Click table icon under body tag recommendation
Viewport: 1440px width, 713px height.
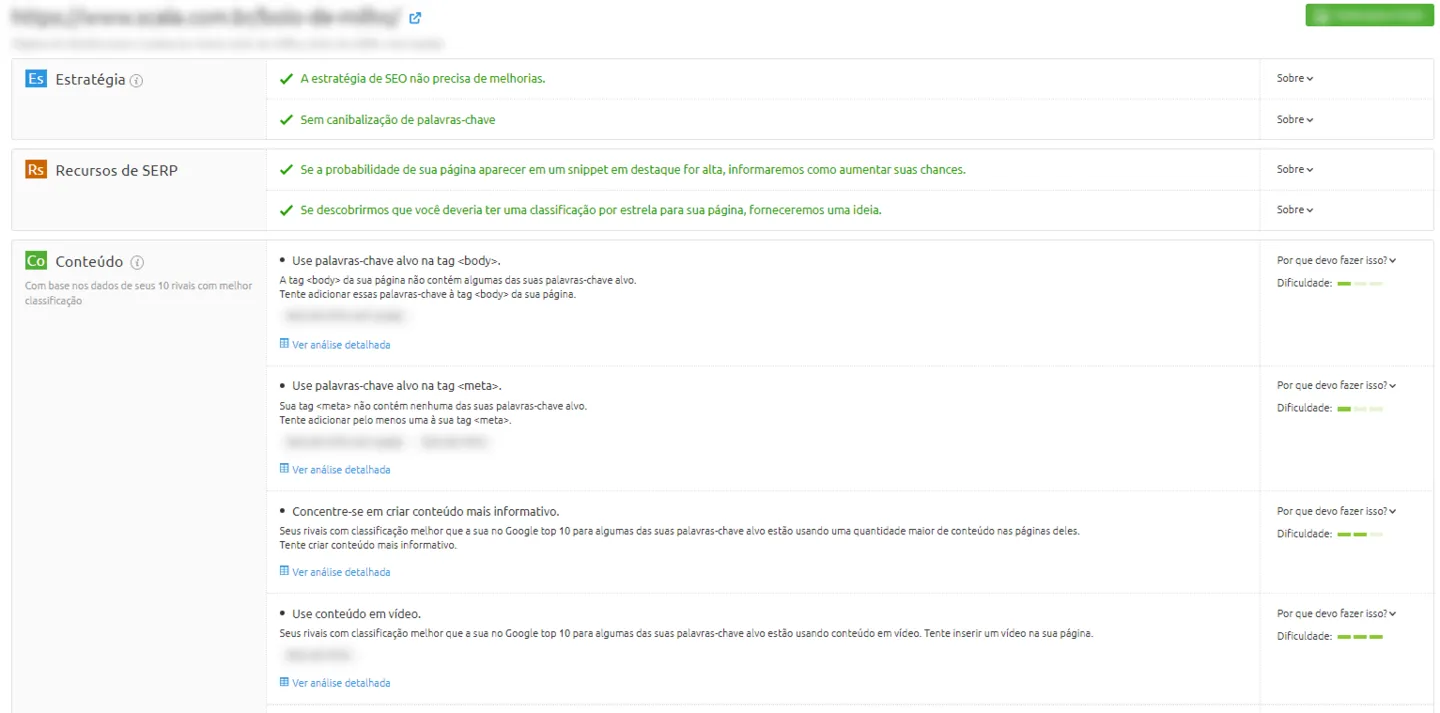coord(284,344)
